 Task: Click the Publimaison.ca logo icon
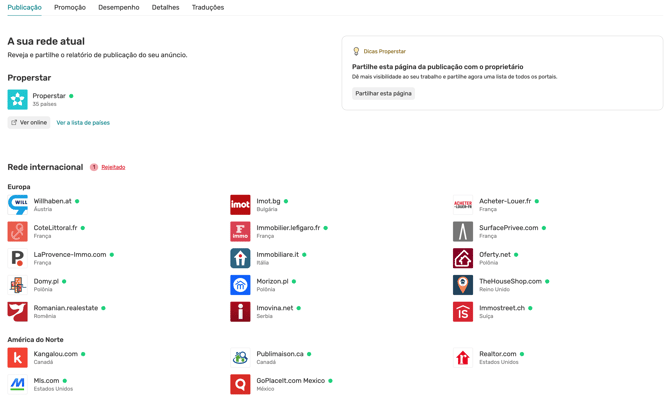240,358
